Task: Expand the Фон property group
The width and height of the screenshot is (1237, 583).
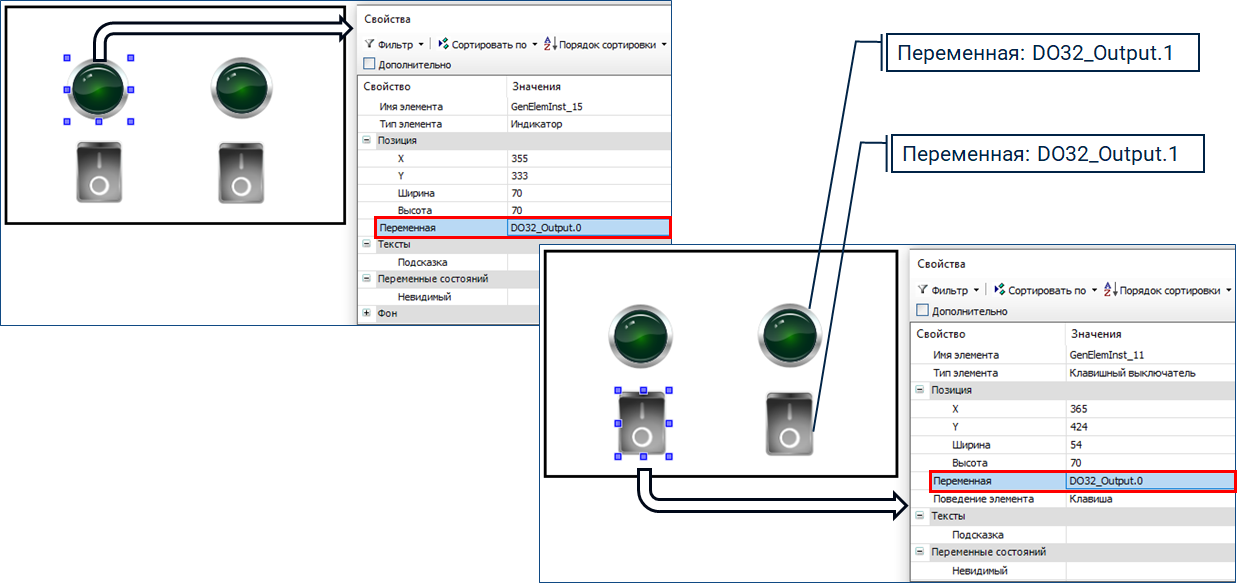Action: pyautogui.click(x=367, y=314)
